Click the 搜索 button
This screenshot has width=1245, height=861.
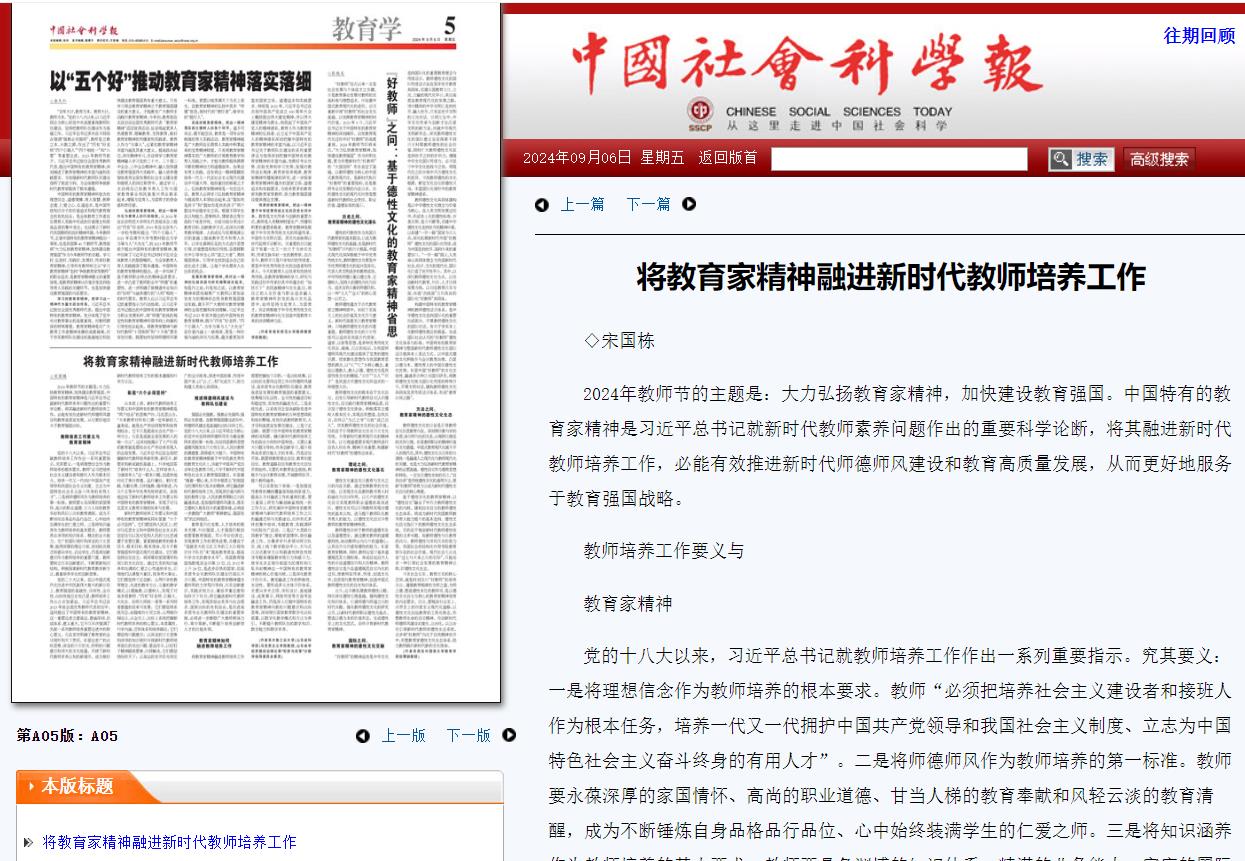tap(1080, 159)
